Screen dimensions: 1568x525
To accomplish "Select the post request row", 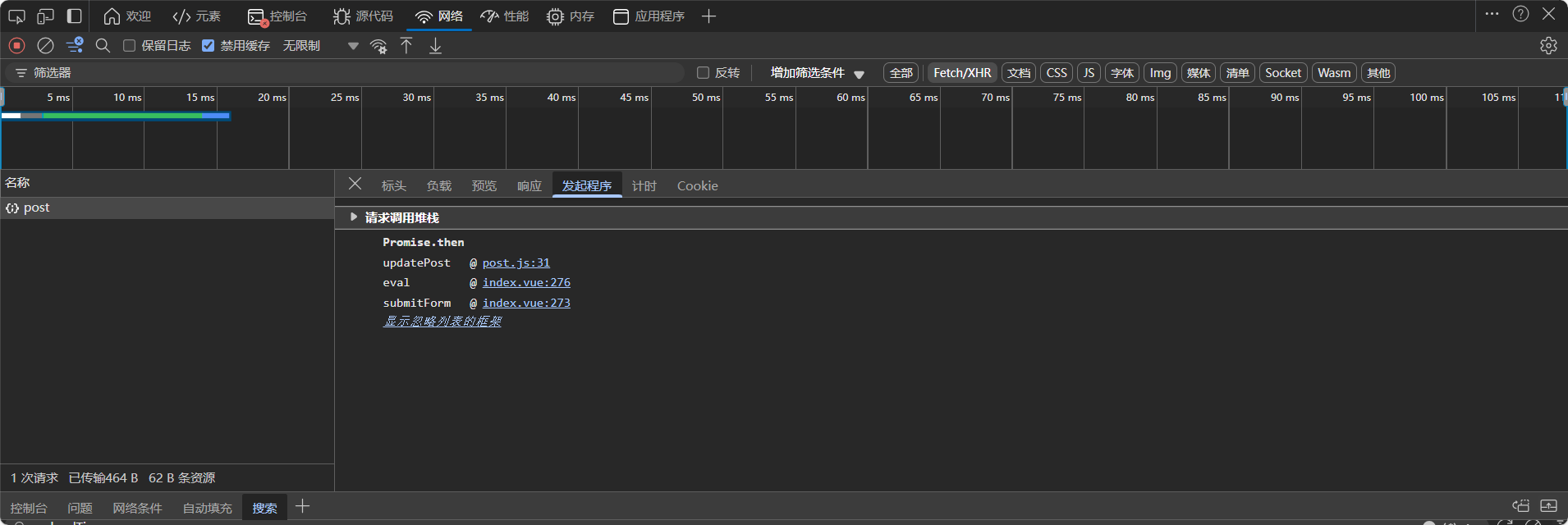I will [167, 208].
